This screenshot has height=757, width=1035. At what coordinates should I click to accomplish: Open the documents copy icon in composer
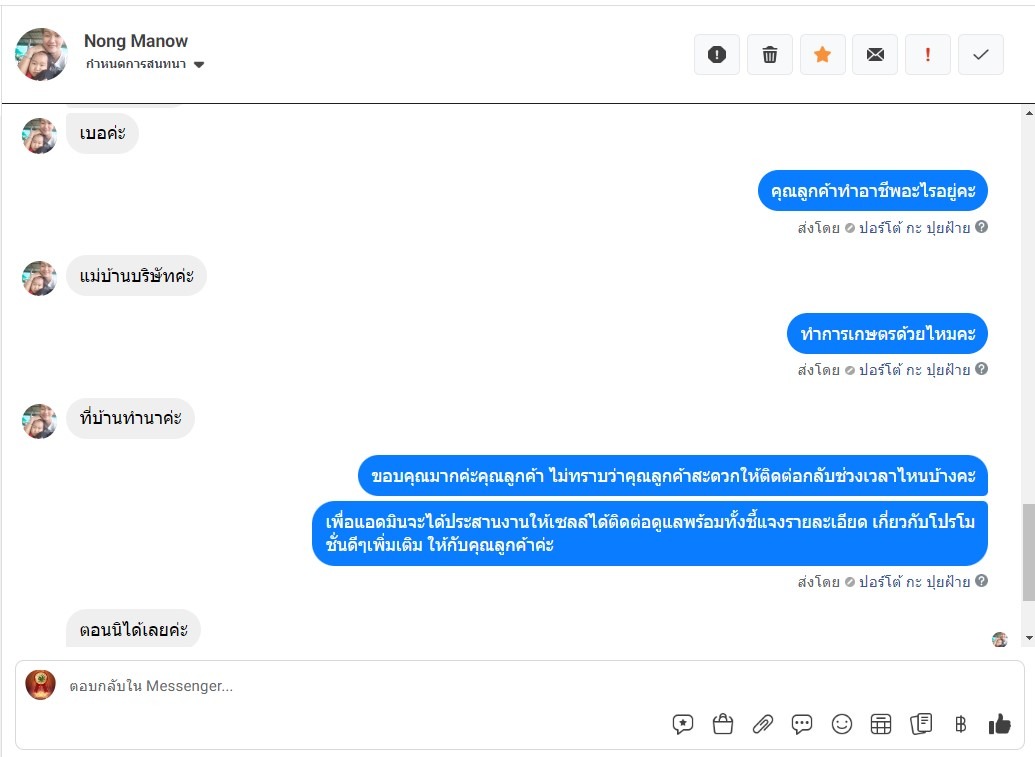pos(921,724)
